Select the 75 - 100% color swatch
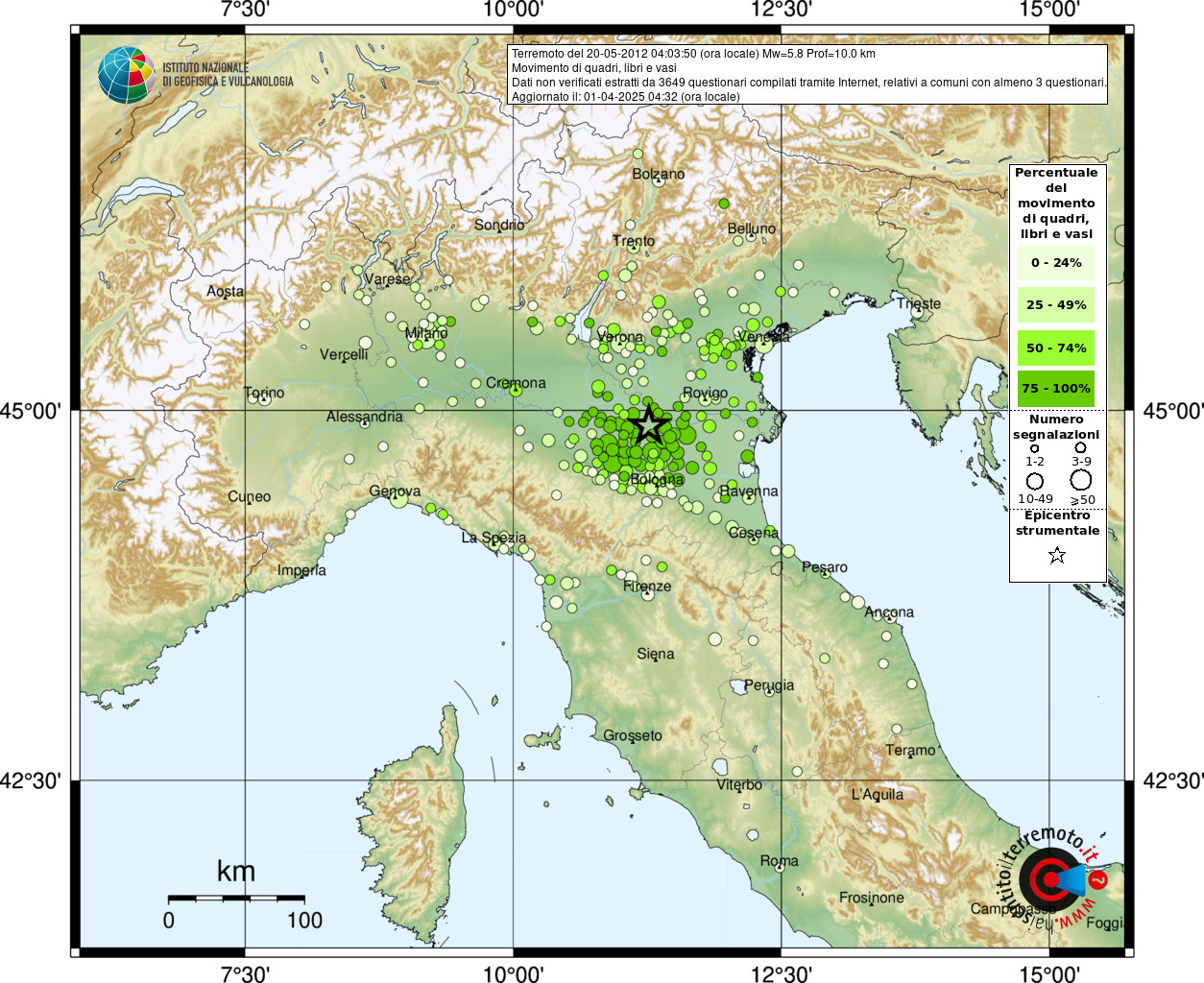Screen dimensions: 1204x983 [1056, 388]
